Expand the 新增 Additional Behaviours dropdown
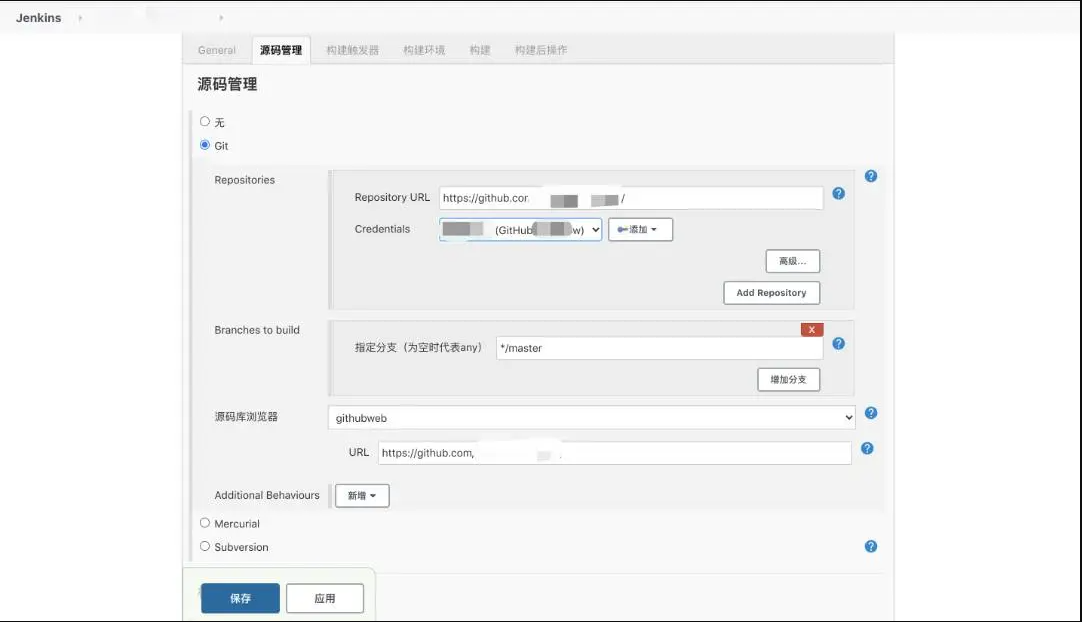 362,496
